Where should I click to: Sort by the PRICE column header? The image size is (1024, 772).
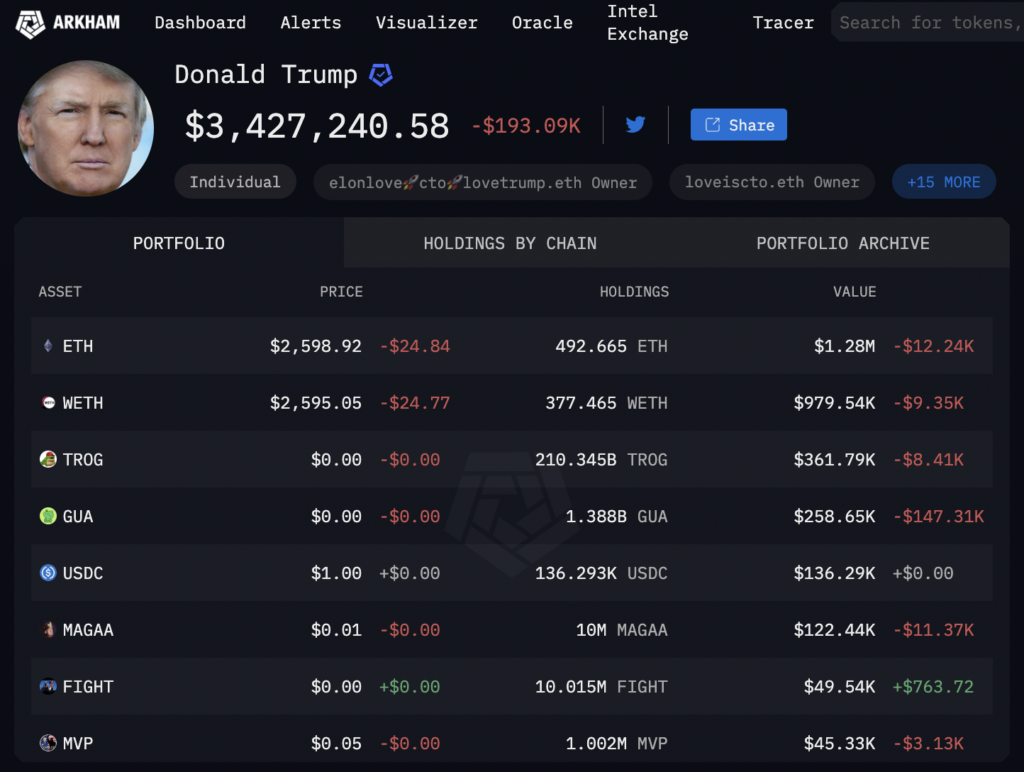click(x=341, y=292)
